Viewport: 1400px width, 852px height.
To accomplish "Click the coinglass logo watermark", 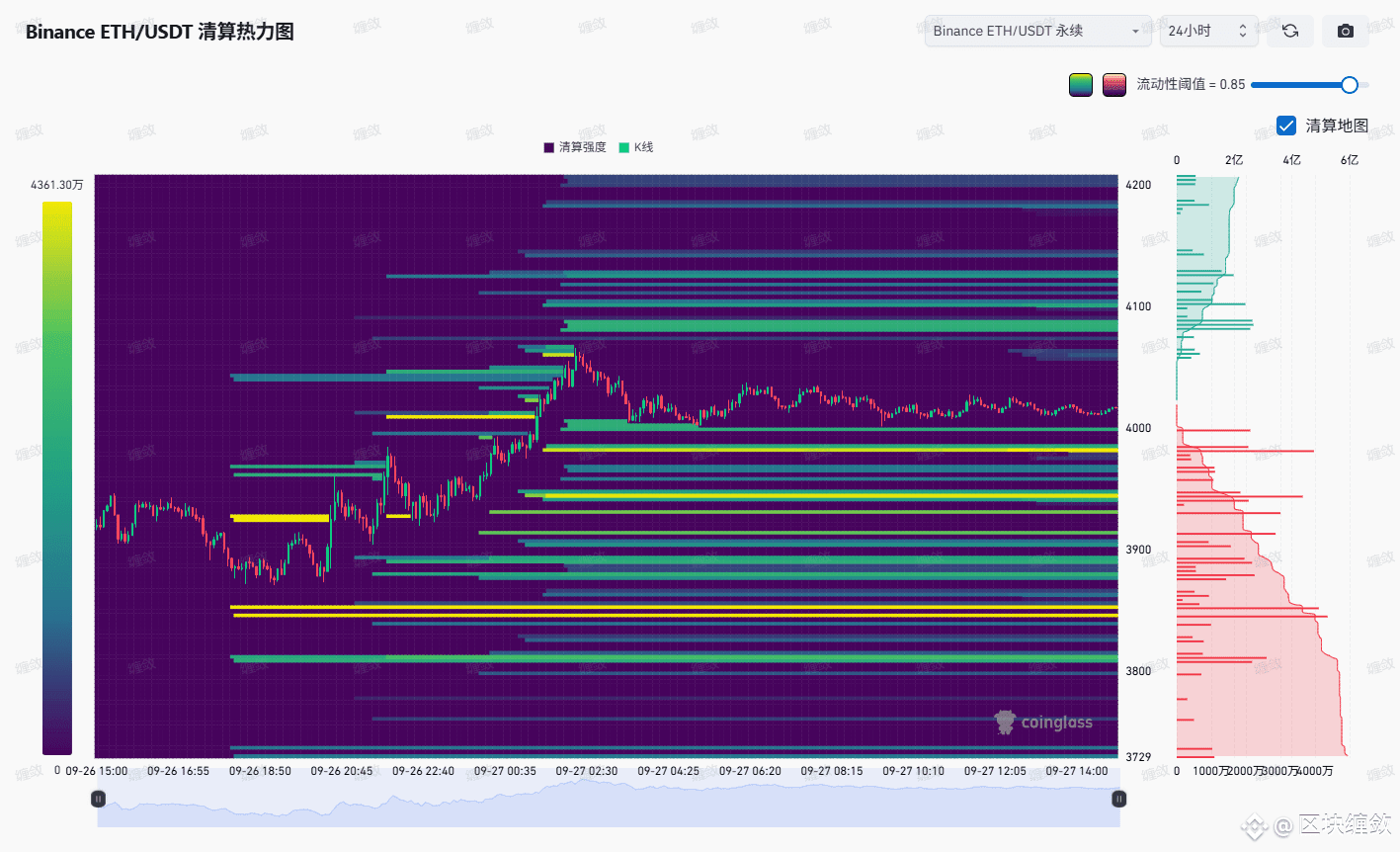I will (1043, 723).
